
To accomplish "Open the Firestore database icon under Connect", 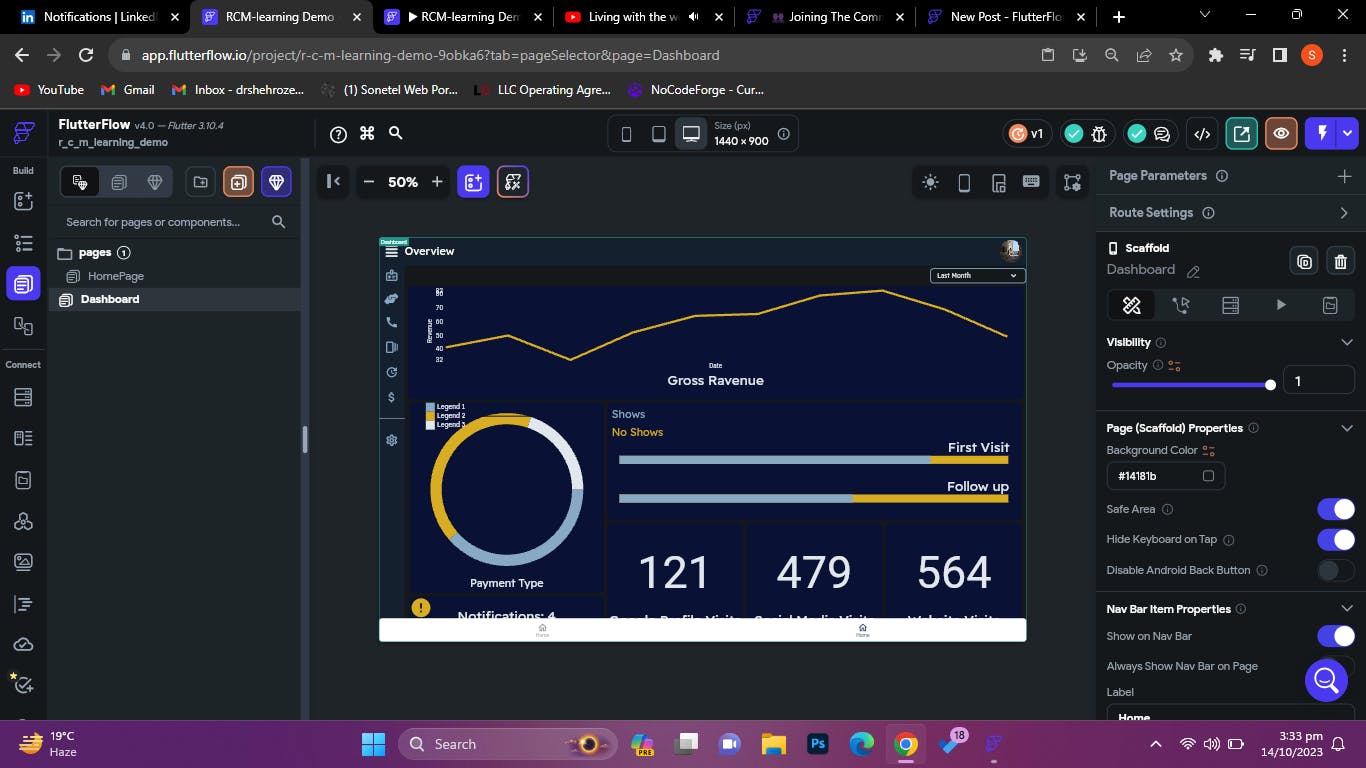I will click(x=23, y=397).
